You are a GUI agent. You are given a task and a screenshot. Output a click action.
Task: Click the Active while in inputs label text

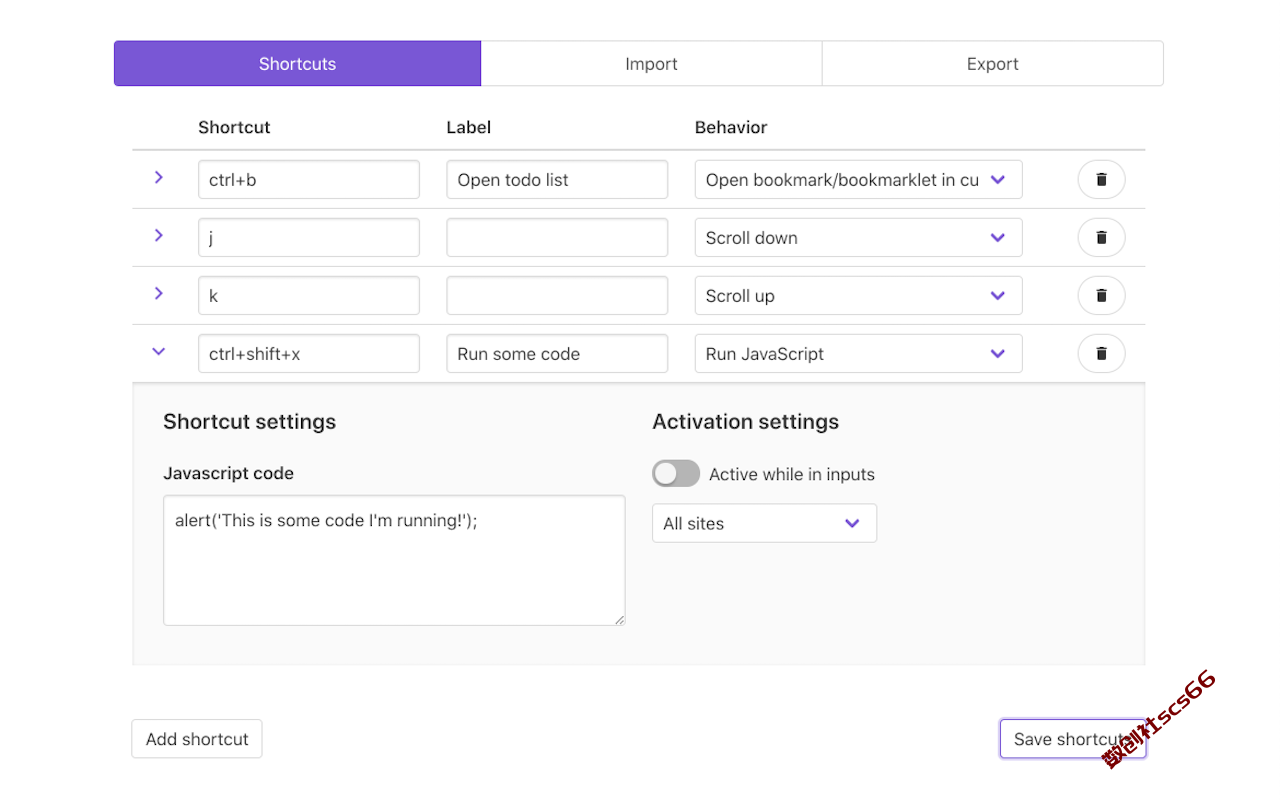point(792,474)
